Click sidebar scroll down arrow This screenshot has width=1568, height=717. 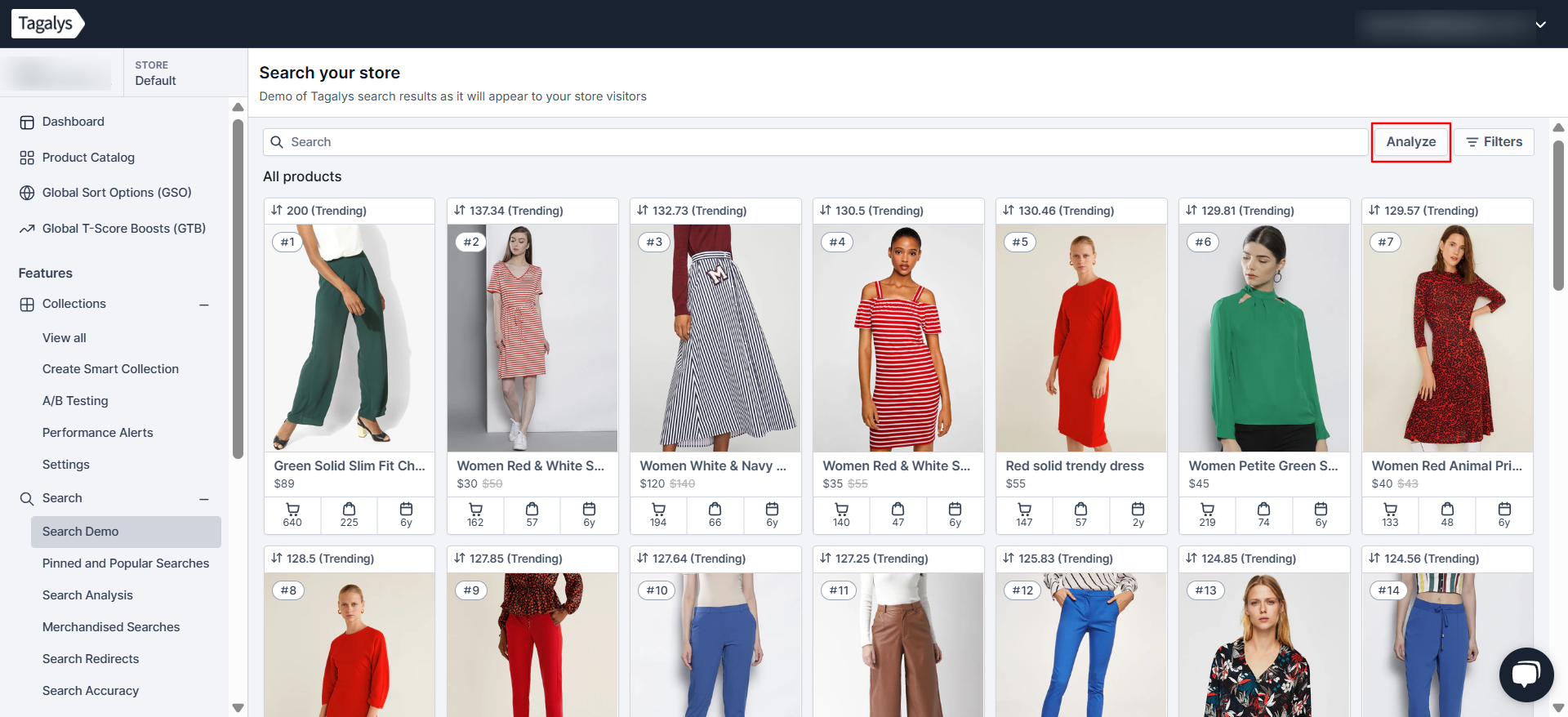point(238,708)
